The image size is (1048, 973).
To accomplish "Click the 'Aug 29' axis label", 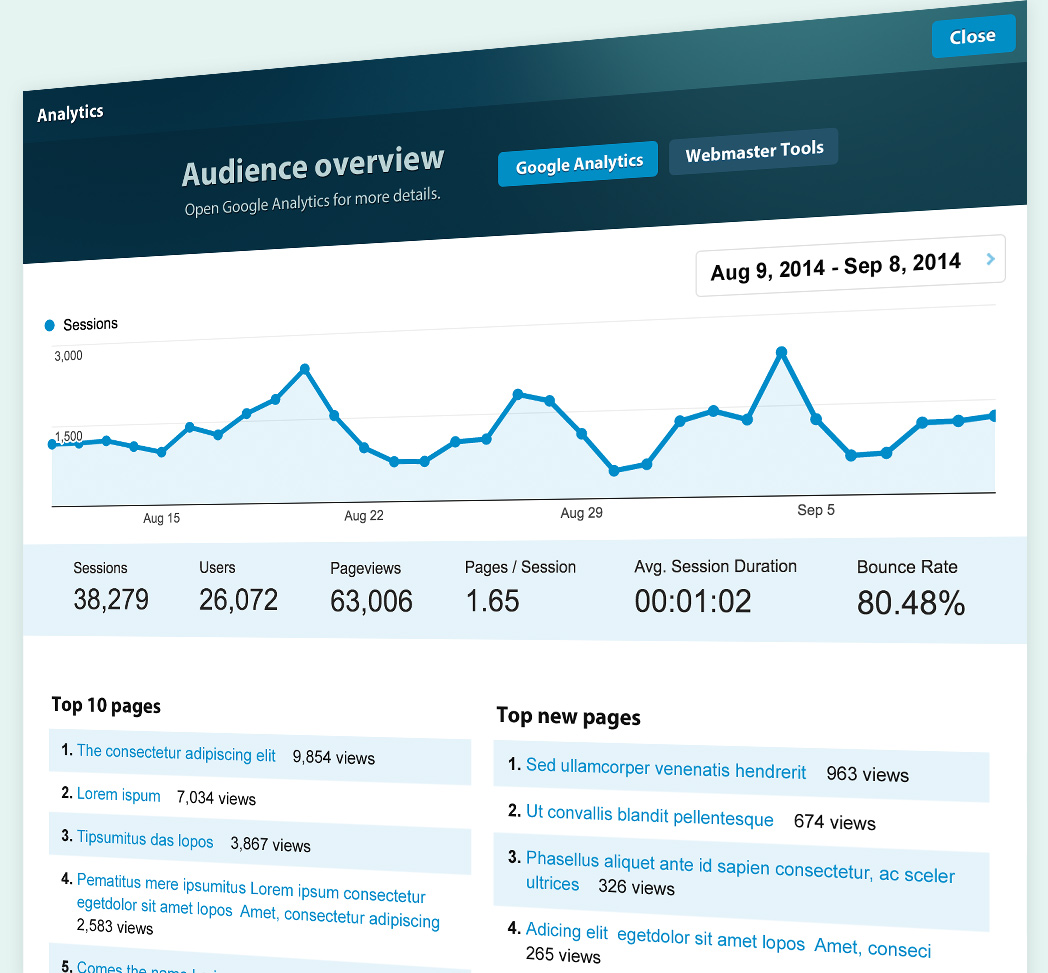I will 581,513.
